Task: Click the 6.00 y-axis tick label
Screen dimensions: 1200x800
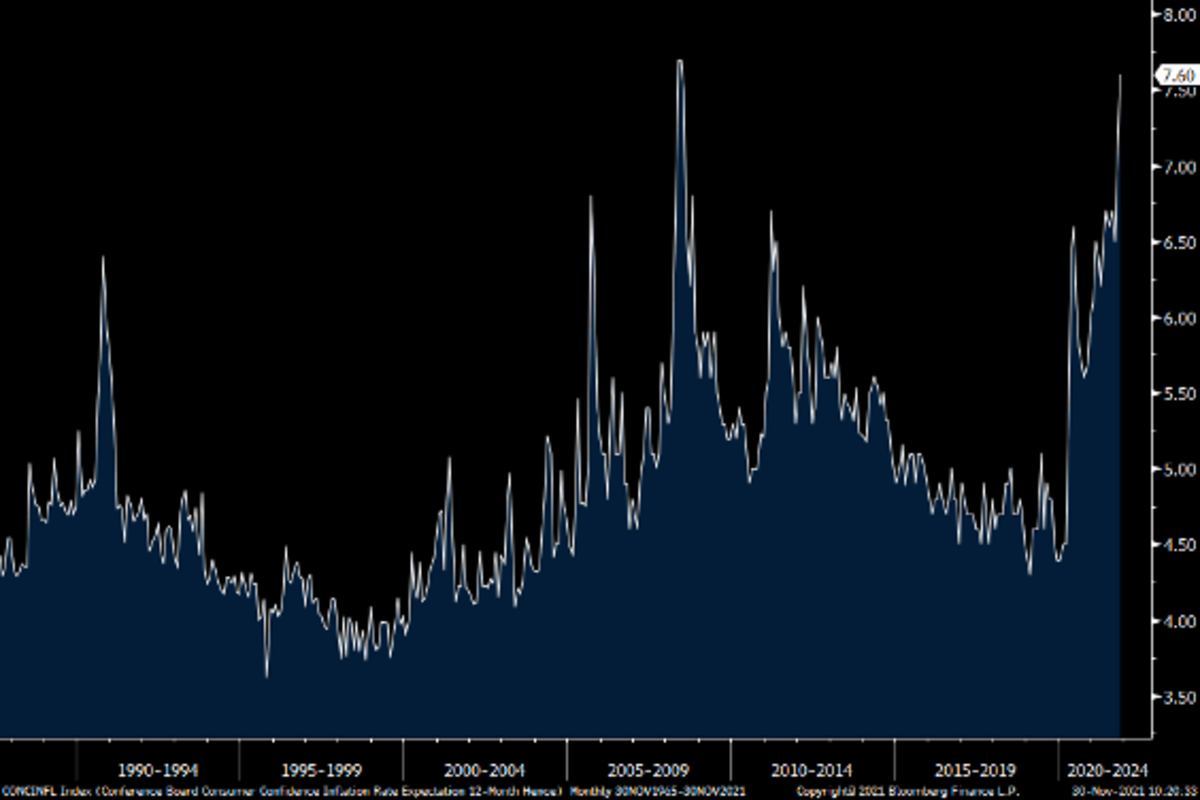Action: pyautogui.click(x=1177, y=318)
